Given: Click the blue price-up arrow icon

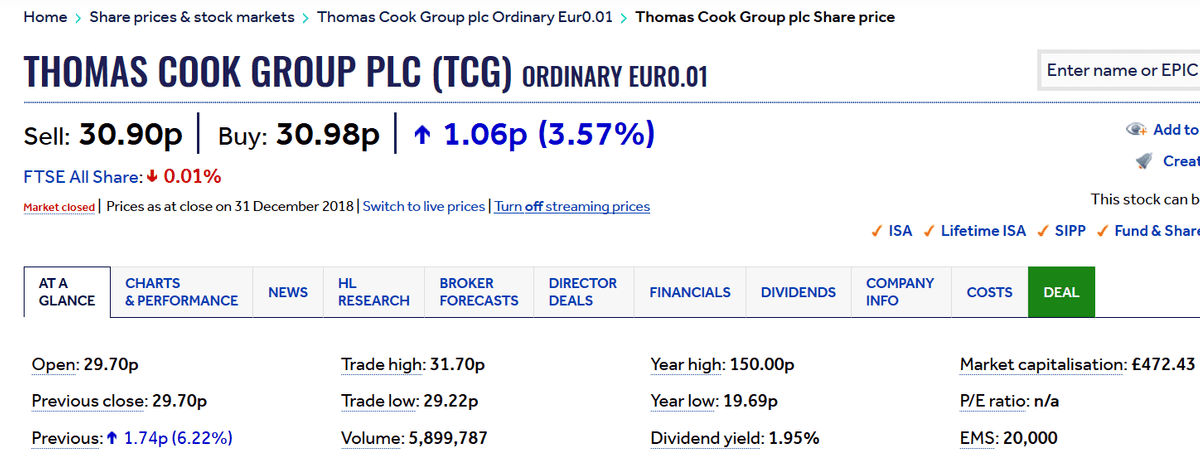Looking at the screenshot, I should [x=422, y=134].
